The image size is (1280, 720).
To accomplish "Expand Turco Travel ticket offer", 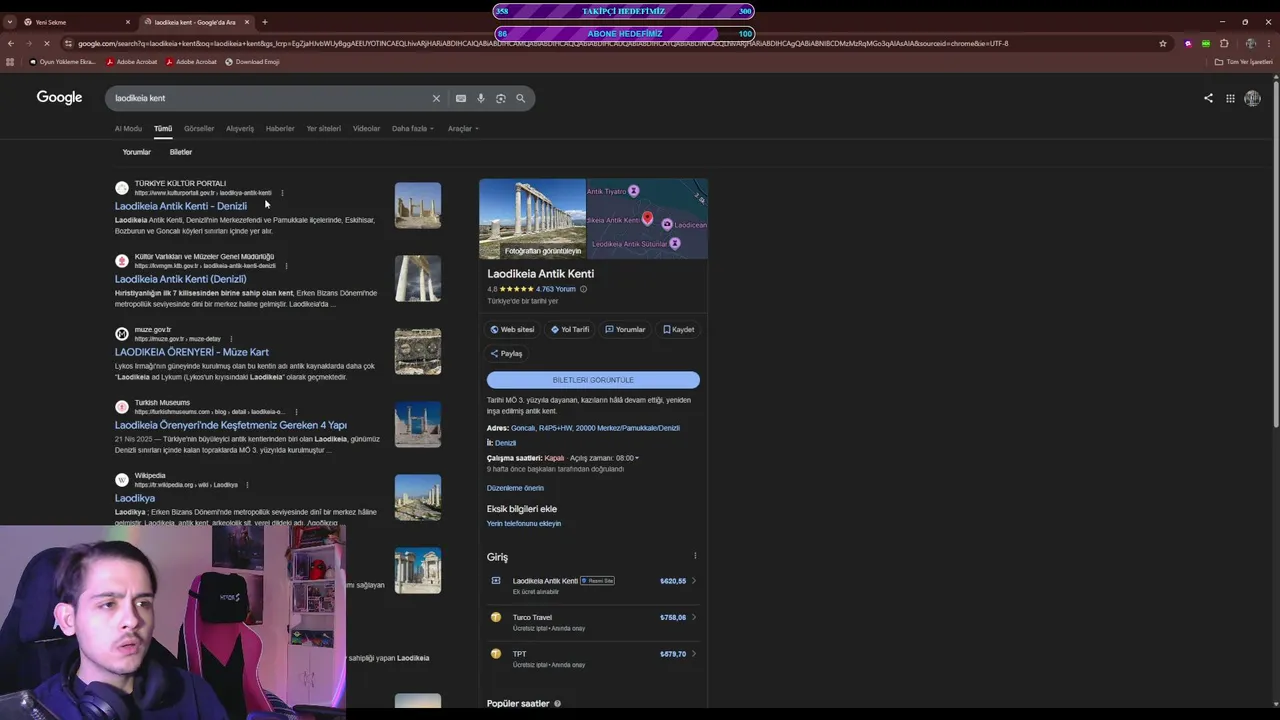I will pyautogui.click(x=694, y=617).
